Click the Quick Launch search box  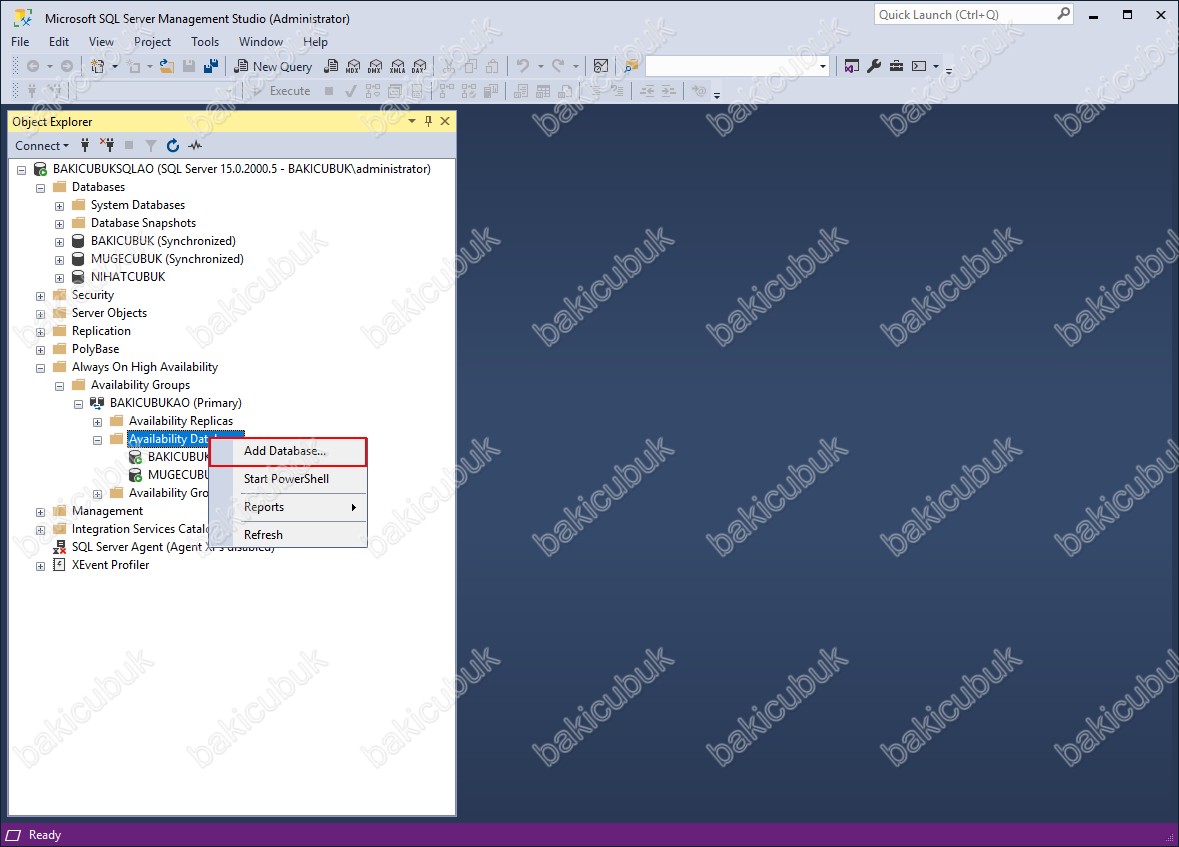973,14
